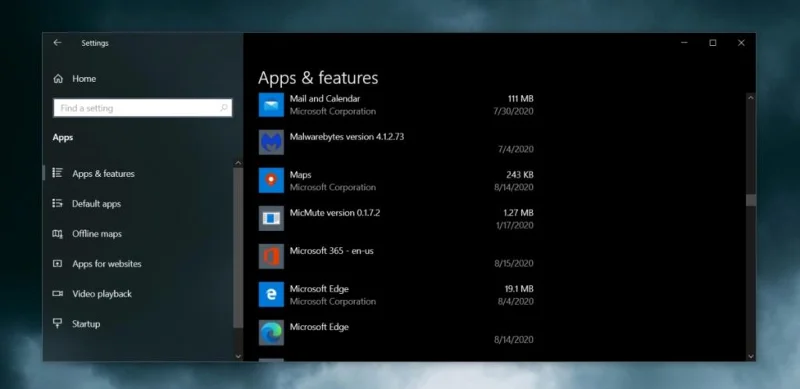Viewport: 800px width, 389px height.
Task: Select the Default apps sidebar icon
Action: 58,203
